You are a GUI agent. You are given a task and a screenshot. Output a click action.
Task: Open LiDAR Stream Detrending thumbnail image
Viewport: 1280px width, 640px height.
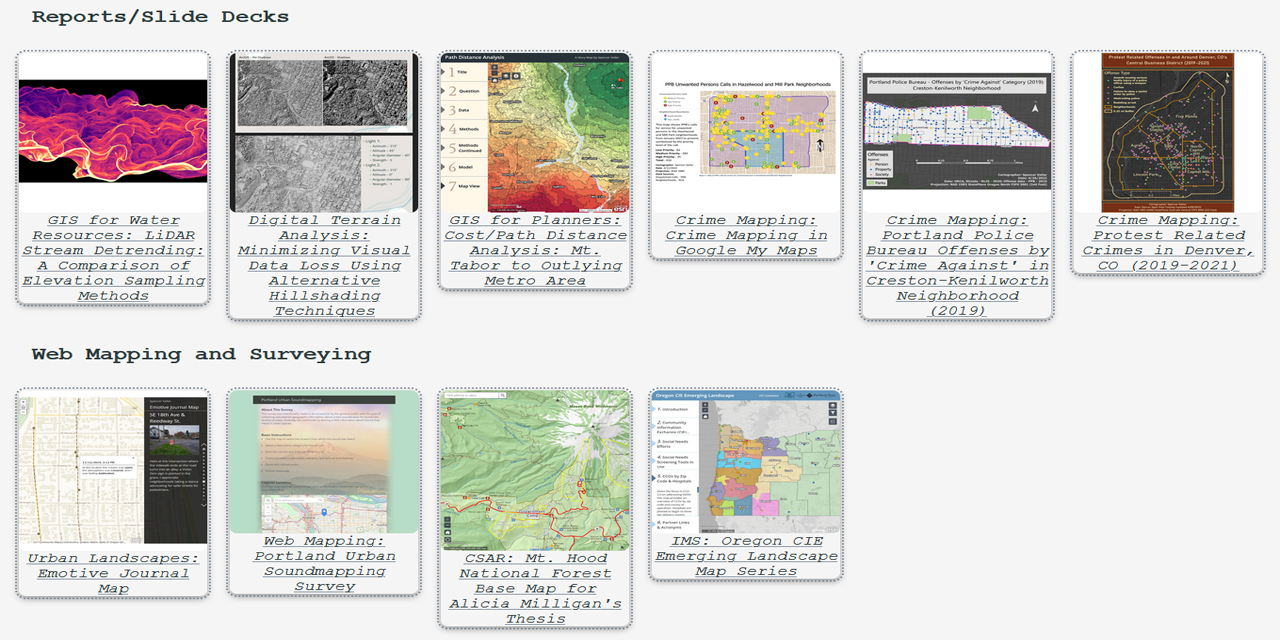click(x=113, y=132)
